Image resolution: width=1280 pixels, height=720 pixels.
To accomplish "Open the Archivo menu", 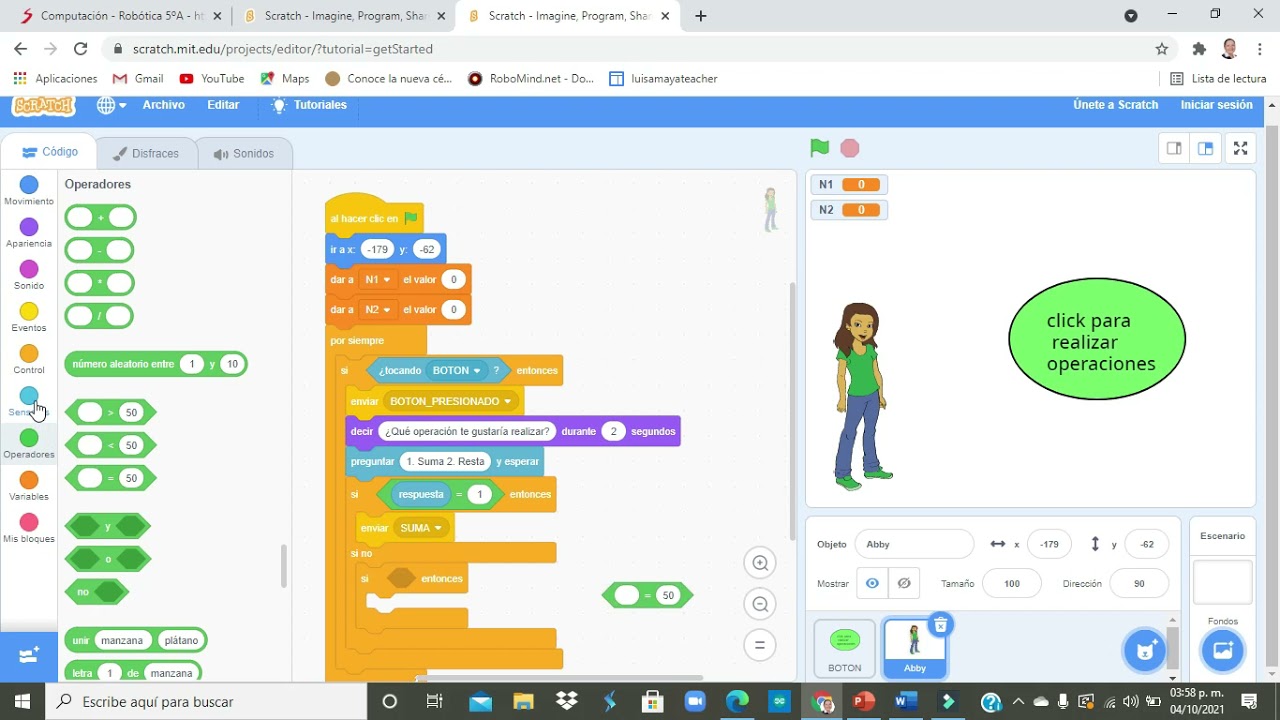I will click(x=163, y=105).
